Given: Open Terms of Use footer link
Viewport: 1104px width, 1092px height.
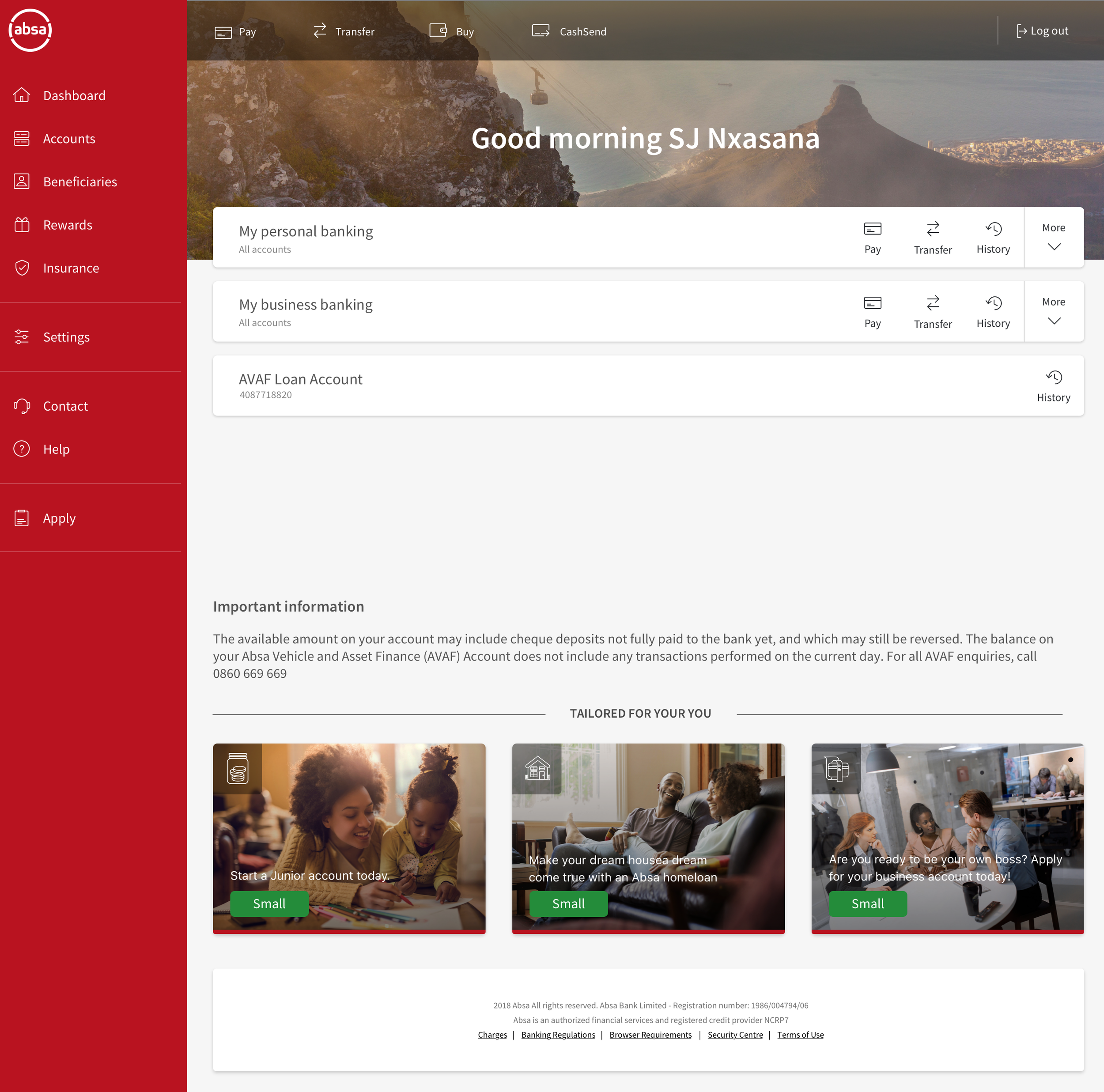Looking at the screenshot, I should click(x=800, y=1035).
